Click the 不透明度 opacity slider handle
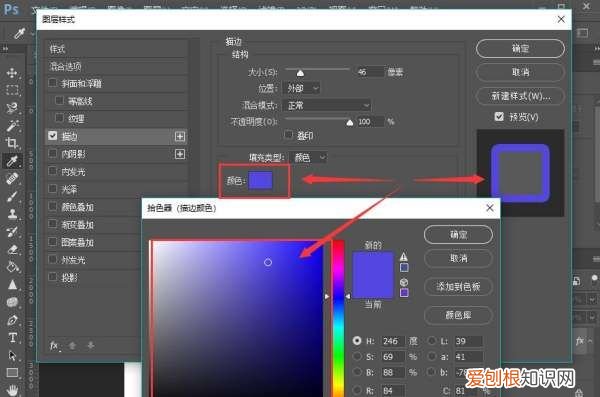Viewport: 600px width, 397px height. click(x=349, y=123)
